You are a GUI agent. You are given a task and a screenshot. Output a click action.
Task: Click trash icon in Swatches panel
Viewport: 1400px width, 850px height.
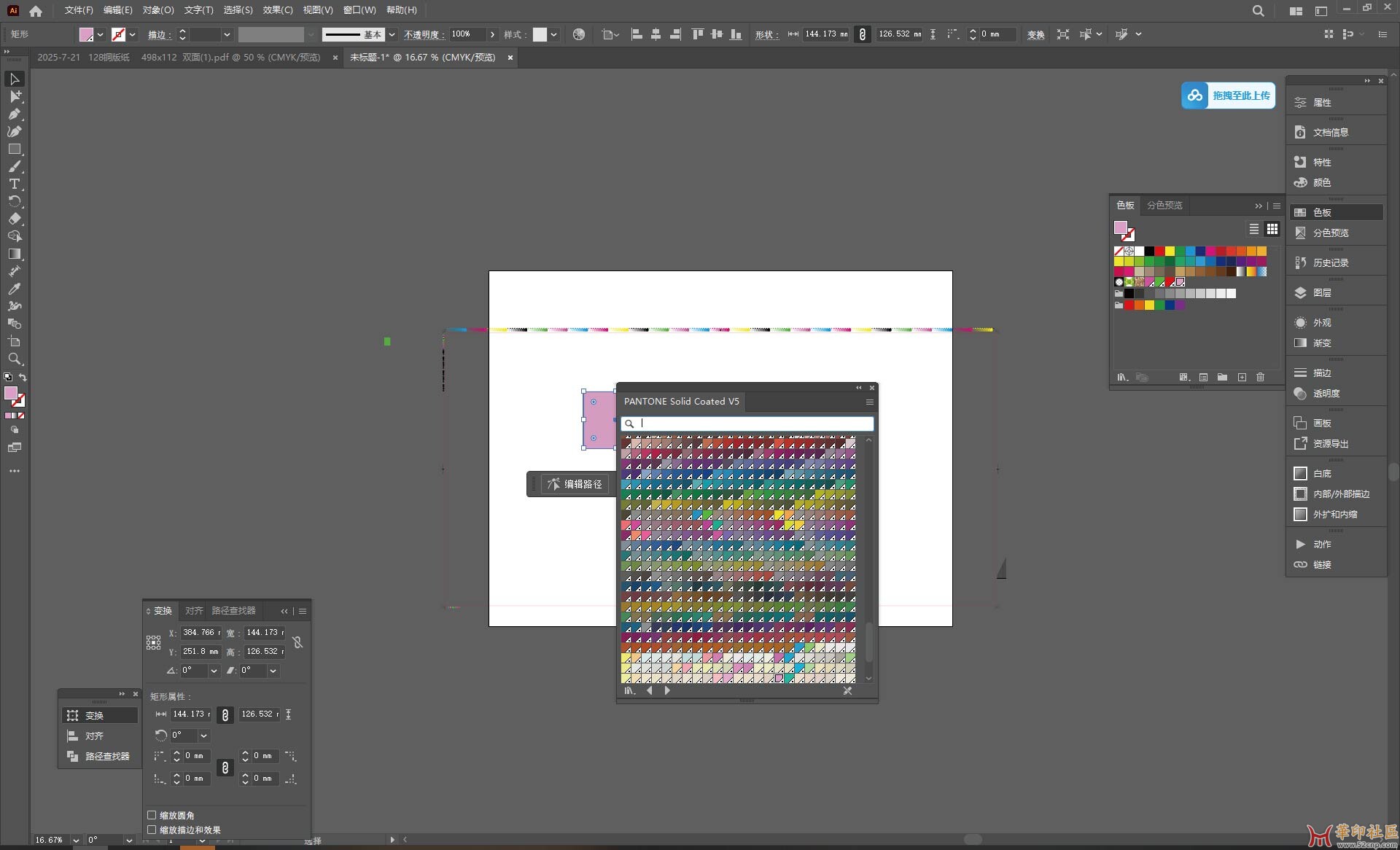click(1260, 378)
